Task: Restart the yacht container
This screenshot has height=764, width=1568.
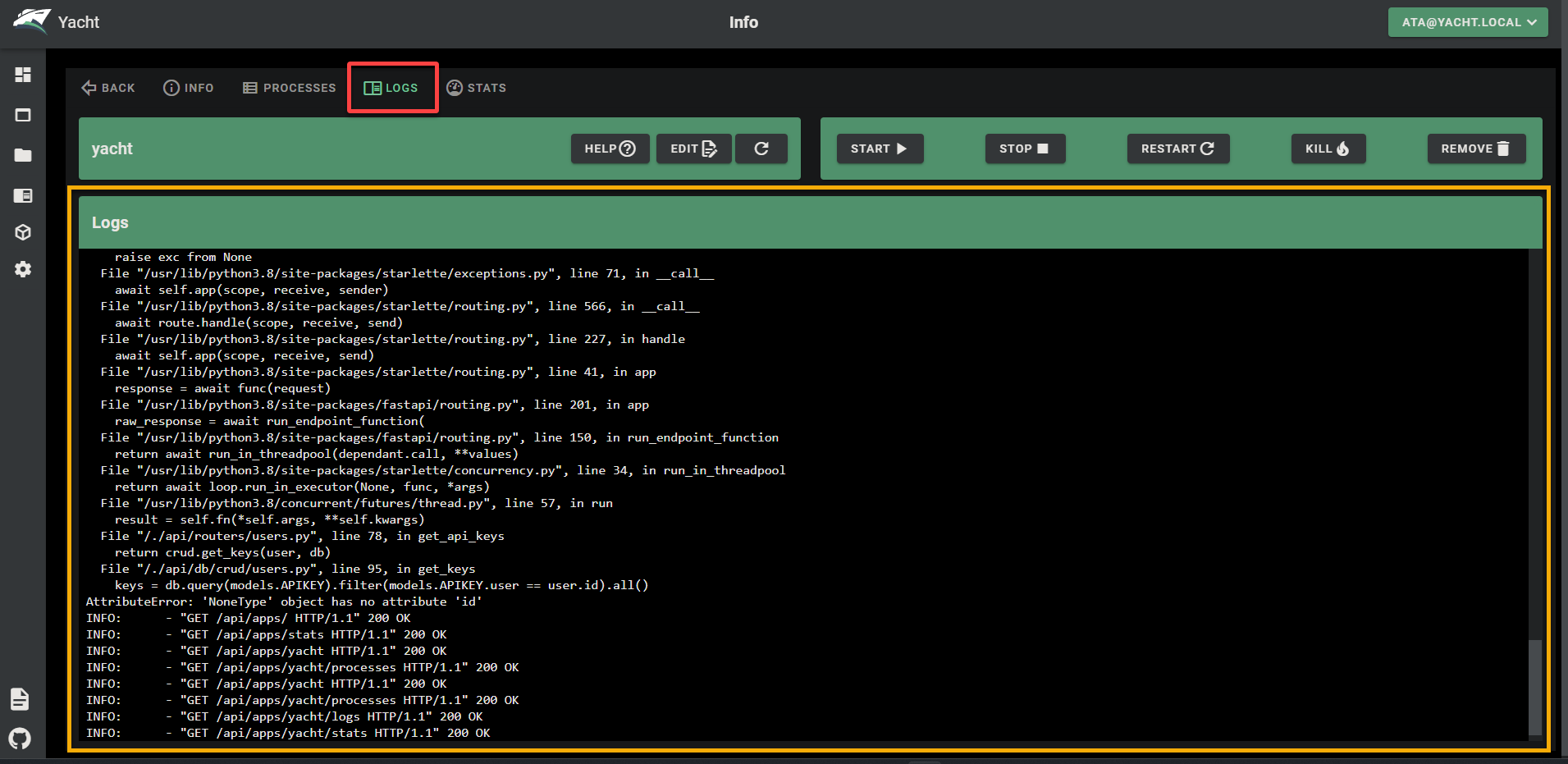Action: click(x=1178, y=149)
